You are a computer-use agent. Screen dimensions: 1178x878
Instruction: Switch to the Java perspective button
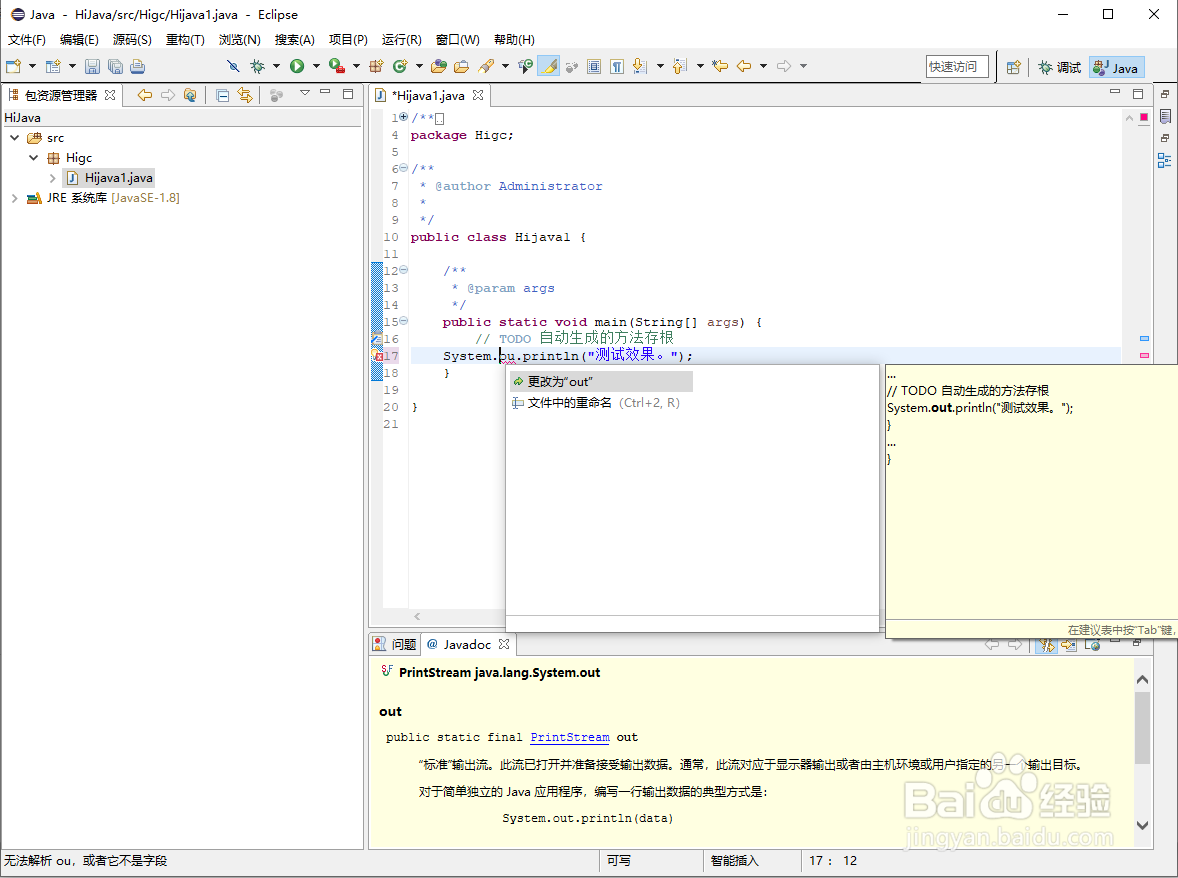pos(1116,68)
